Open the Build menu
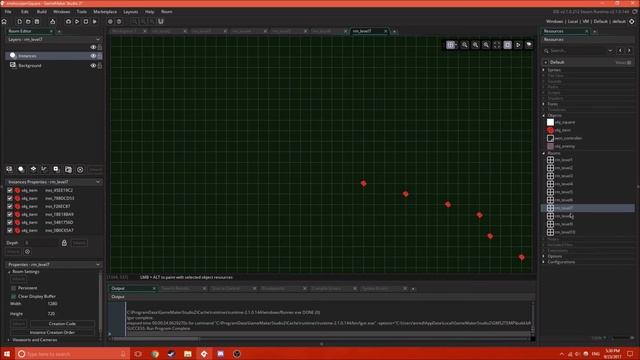The width and height of the screenshot is (640, 360). pos(42,12)
